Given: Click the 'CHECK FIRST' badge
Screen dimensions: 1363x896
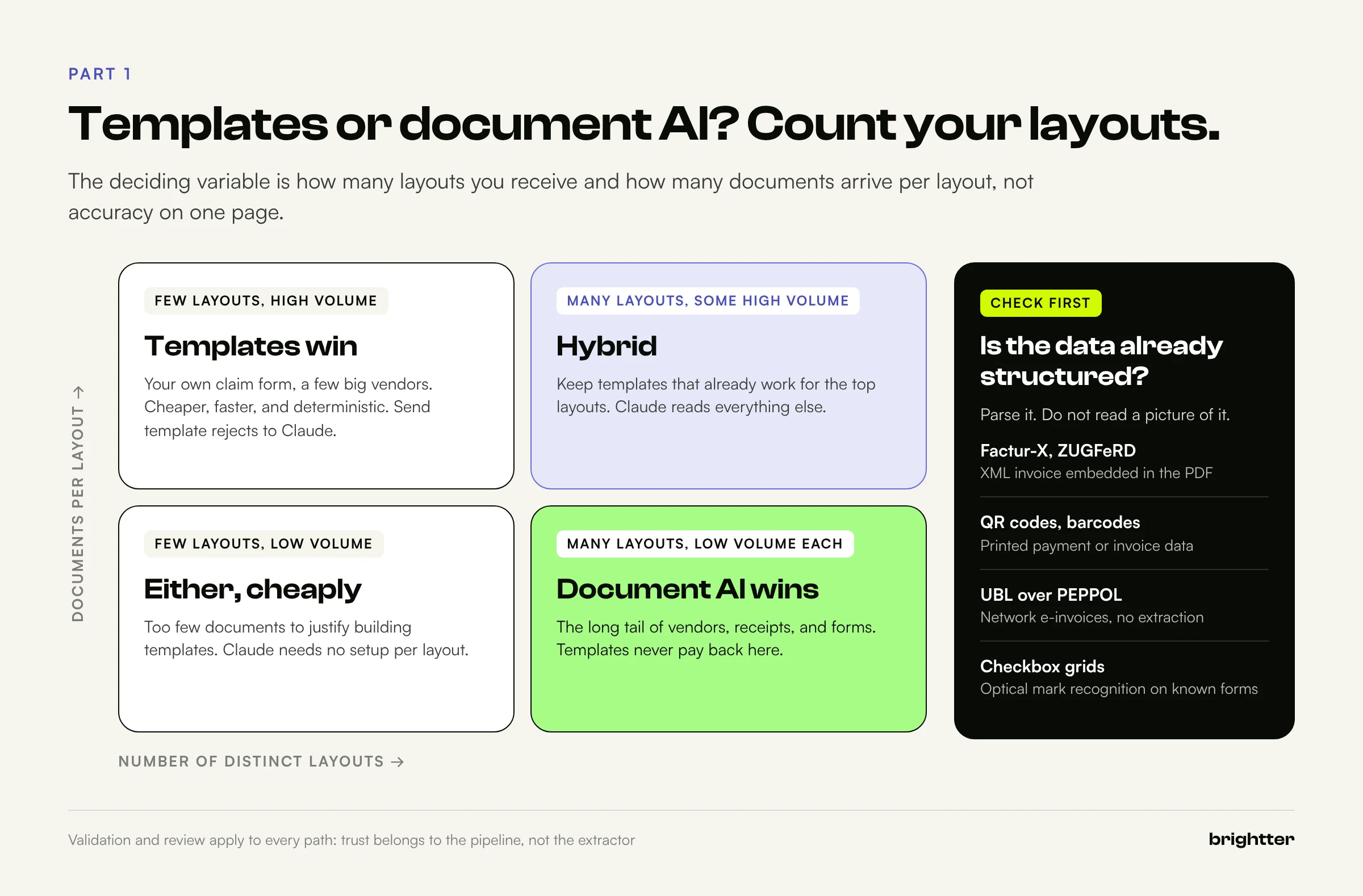Looking at the screenshot, I should pyautogui.click(x=1040, y=303).
